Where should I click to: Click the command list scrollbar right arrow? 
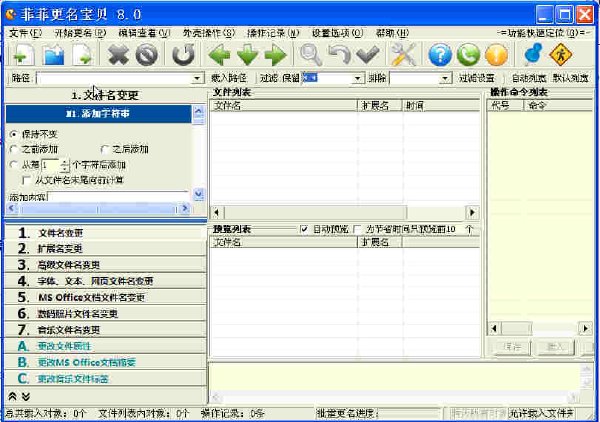[x=585, y=328]
